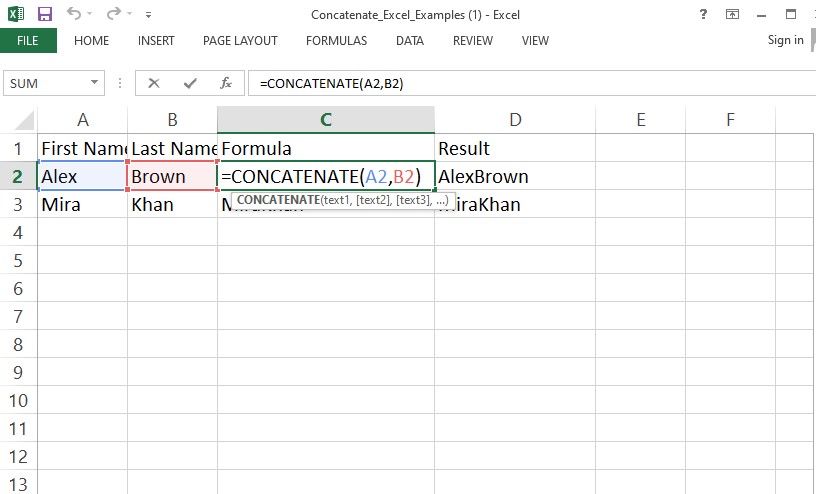Select column C header
Viewport: 816px width, 494px height.
click(x=326, y=120)
